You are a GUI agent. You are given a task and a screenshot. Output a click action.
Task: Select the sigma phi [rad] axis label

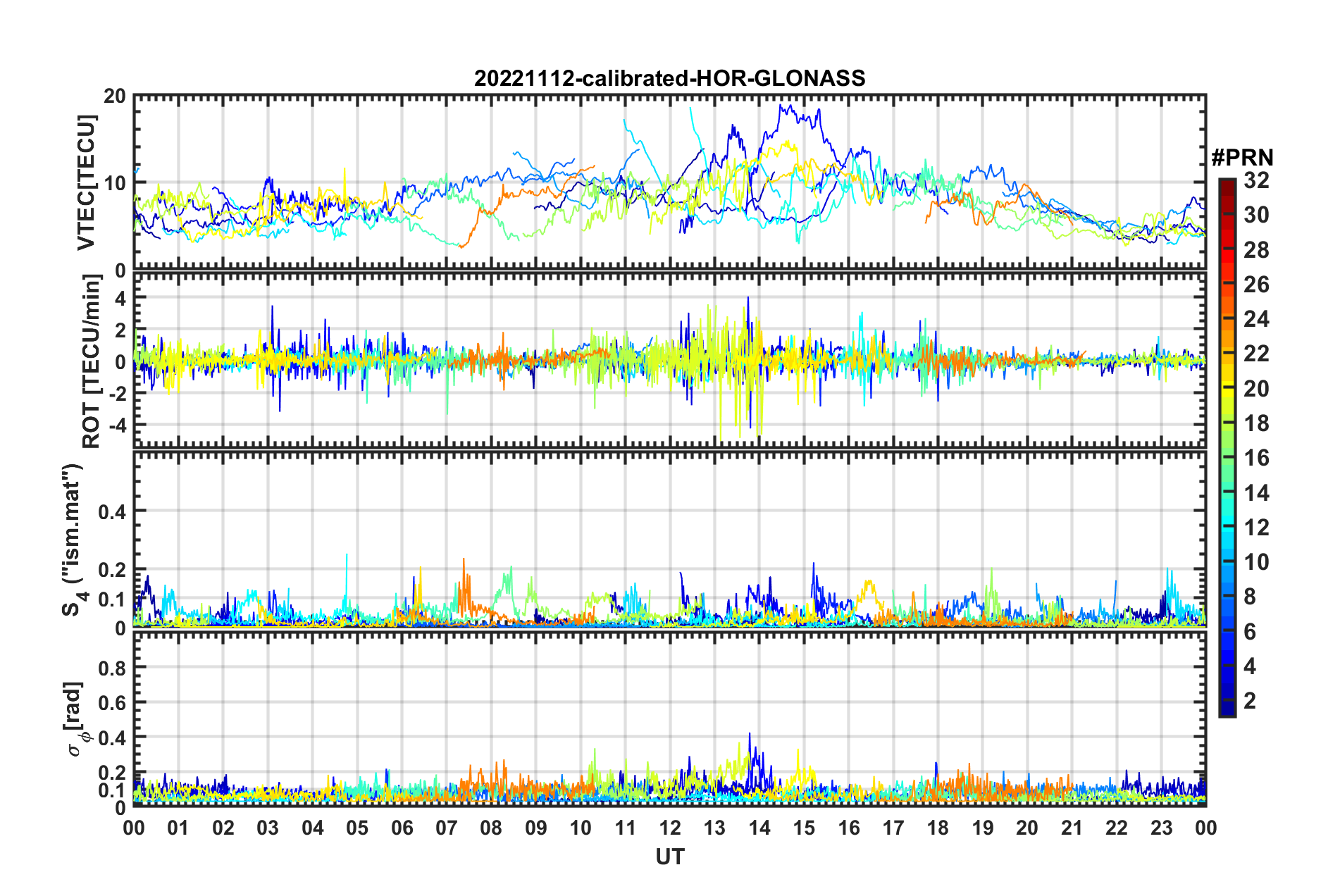[76, 719]
